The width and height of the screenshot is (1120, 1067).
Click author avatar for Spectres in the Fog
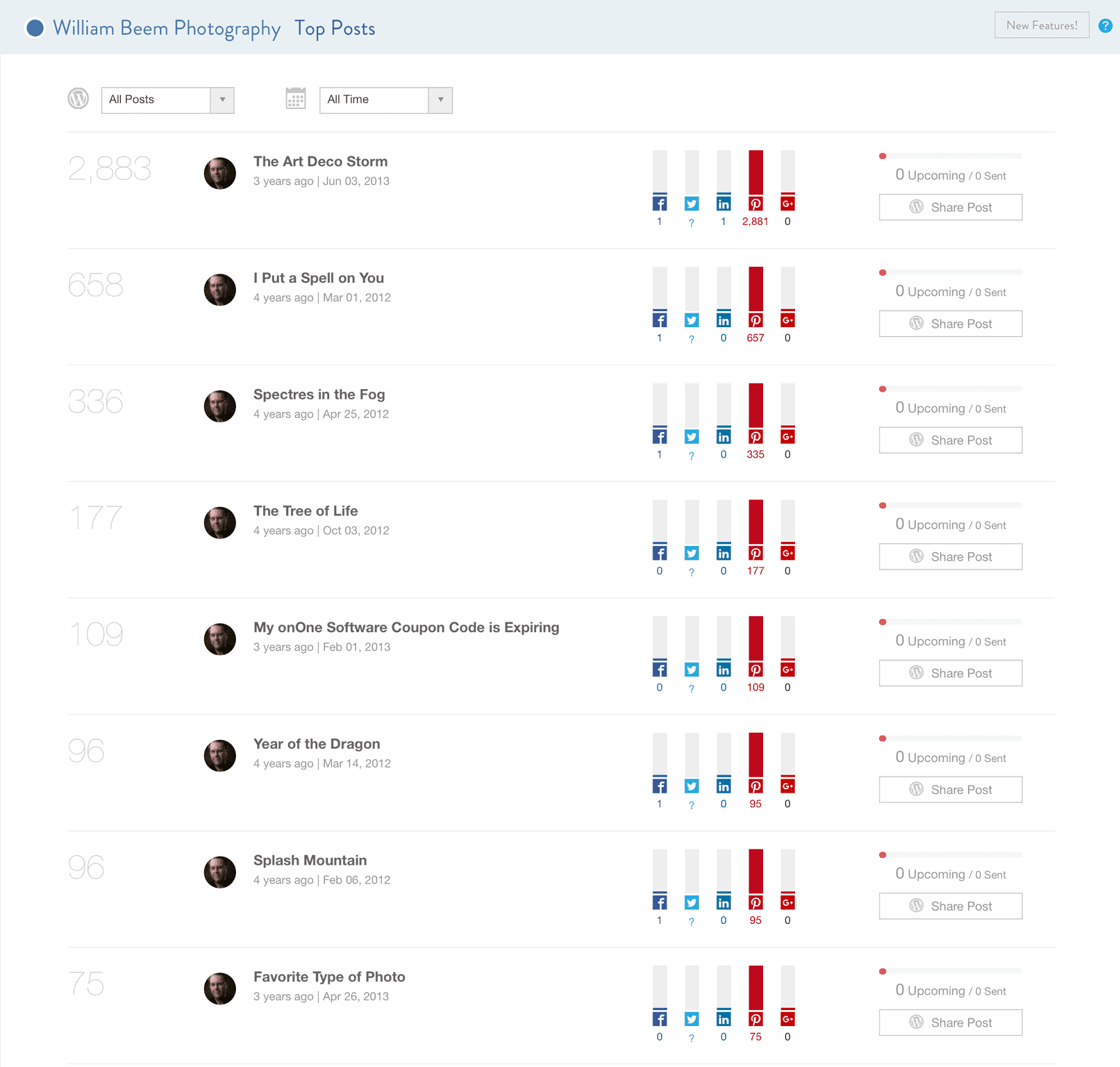point(220,406)
